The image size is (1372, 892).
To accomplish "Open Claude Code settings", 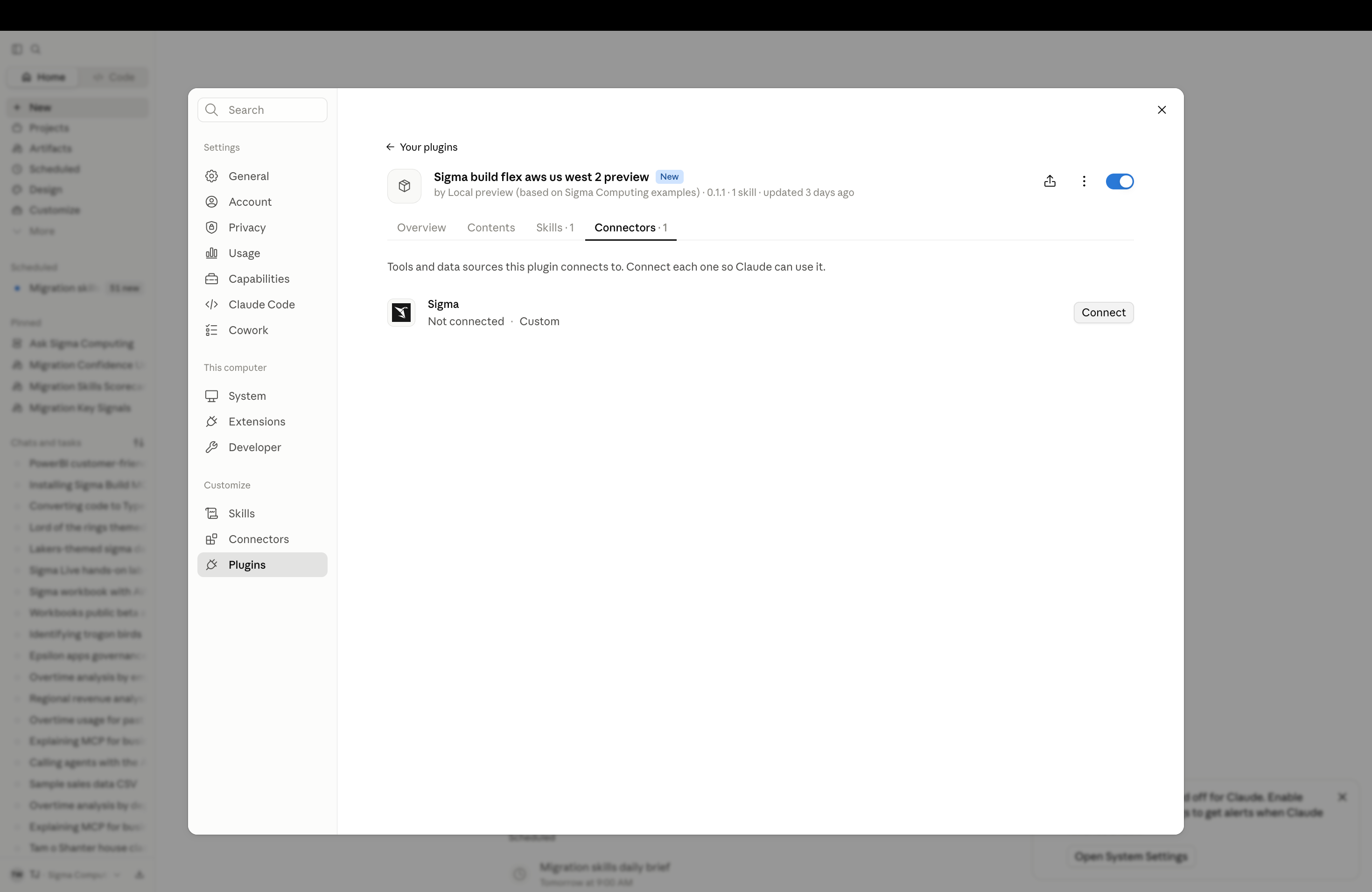I will tap(262, 304).
